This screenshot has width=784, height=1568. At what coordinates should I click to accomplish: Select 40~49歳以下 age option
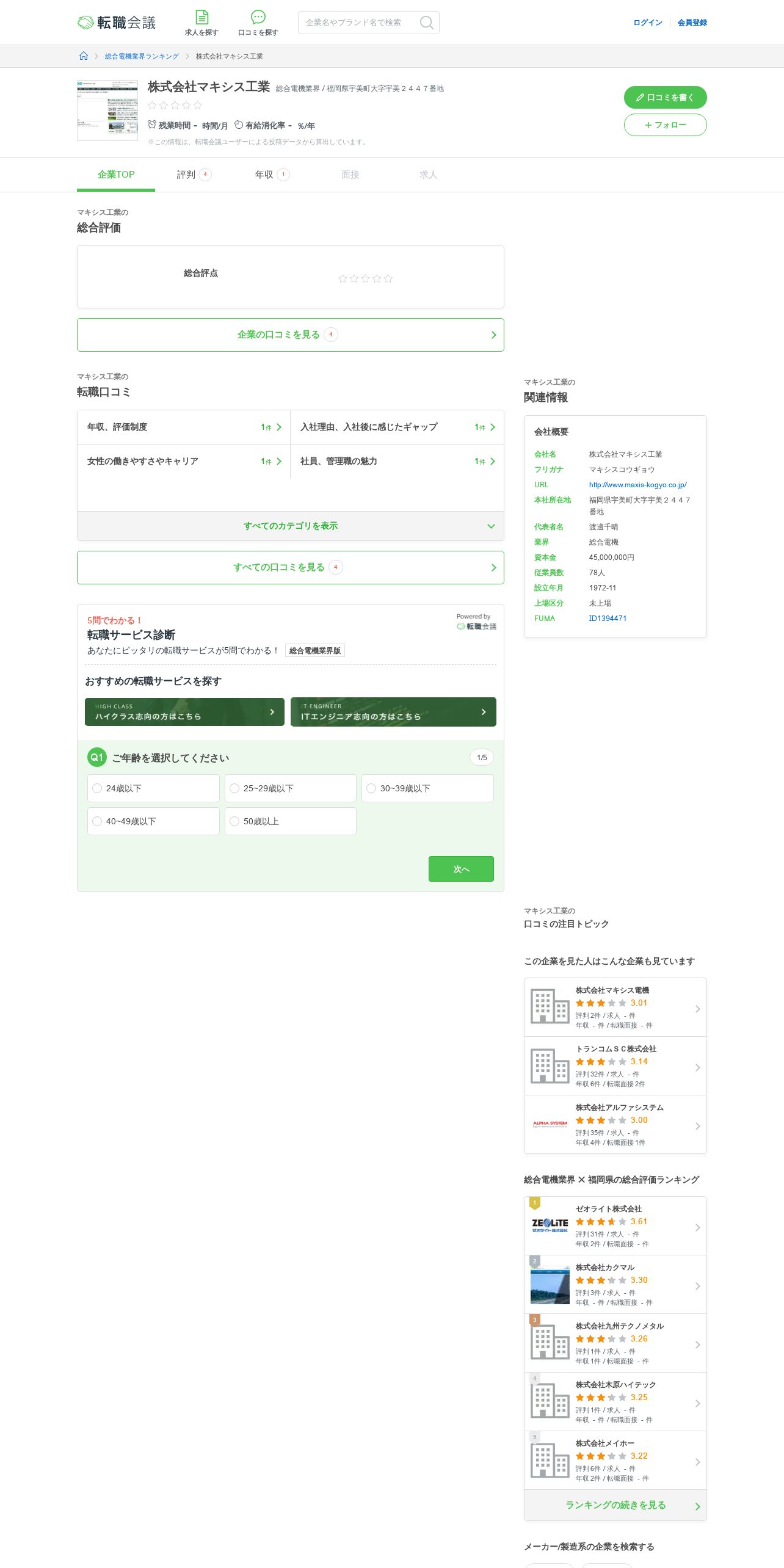pyautogui.click(x=153, y=821)
